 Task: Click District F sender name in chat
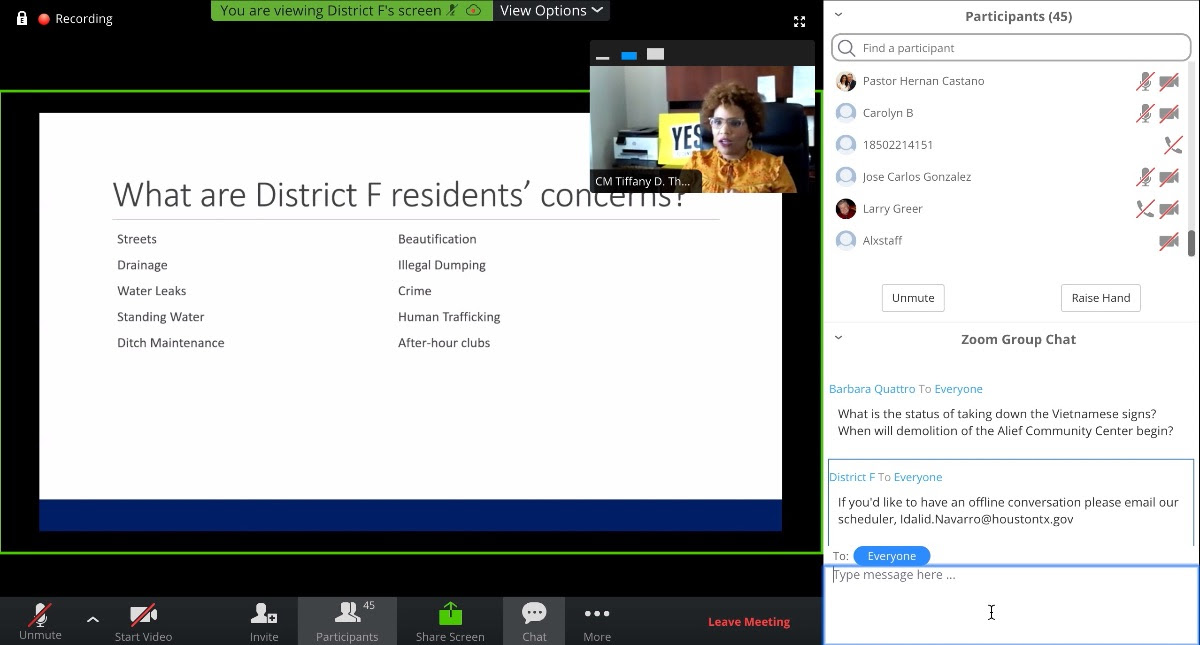852,477
